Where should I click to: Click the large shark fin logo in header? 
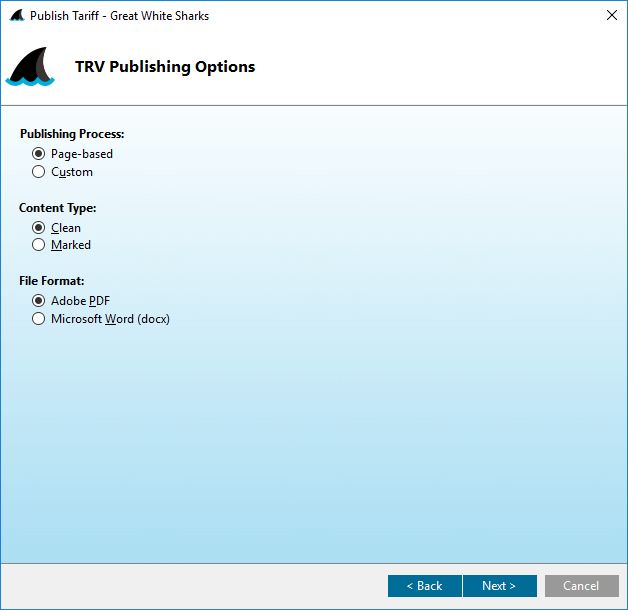pos(30,67)
